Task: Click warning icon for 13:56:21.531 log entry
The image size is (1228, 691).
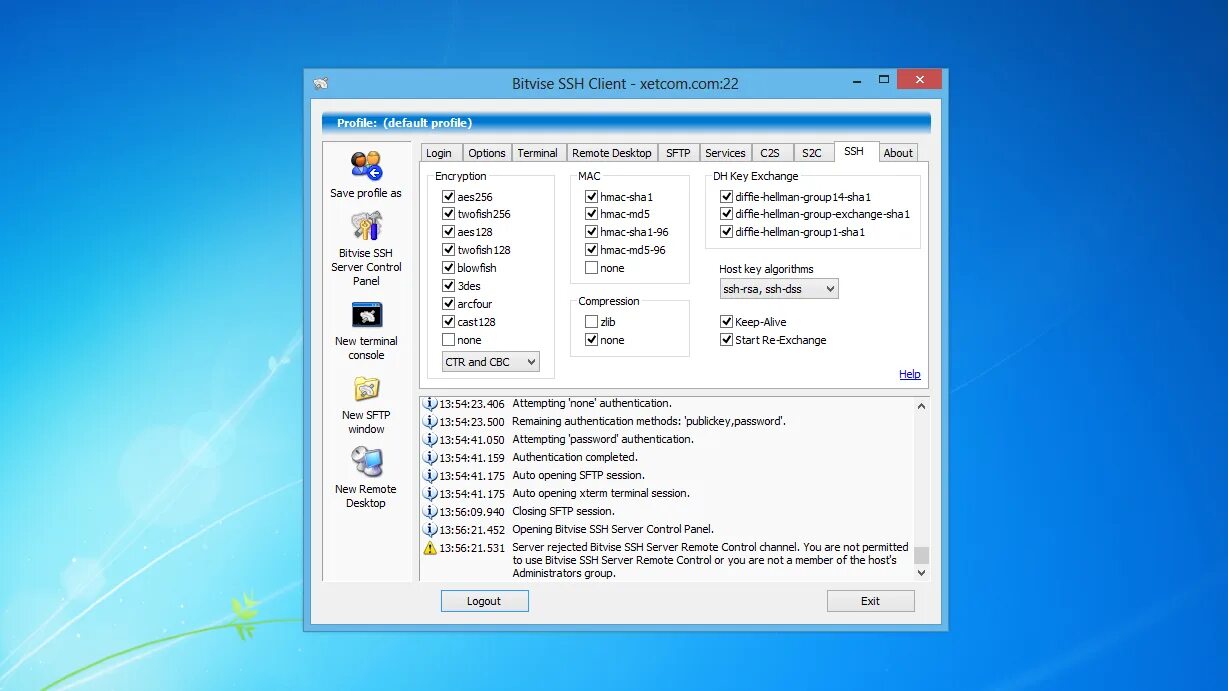Action: coord(430,548)
